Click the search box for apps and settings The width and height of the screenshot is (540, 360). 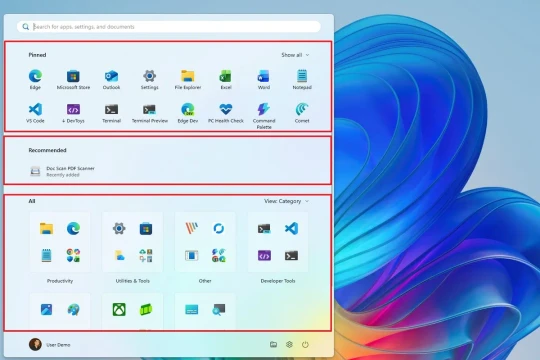point(169,27)
